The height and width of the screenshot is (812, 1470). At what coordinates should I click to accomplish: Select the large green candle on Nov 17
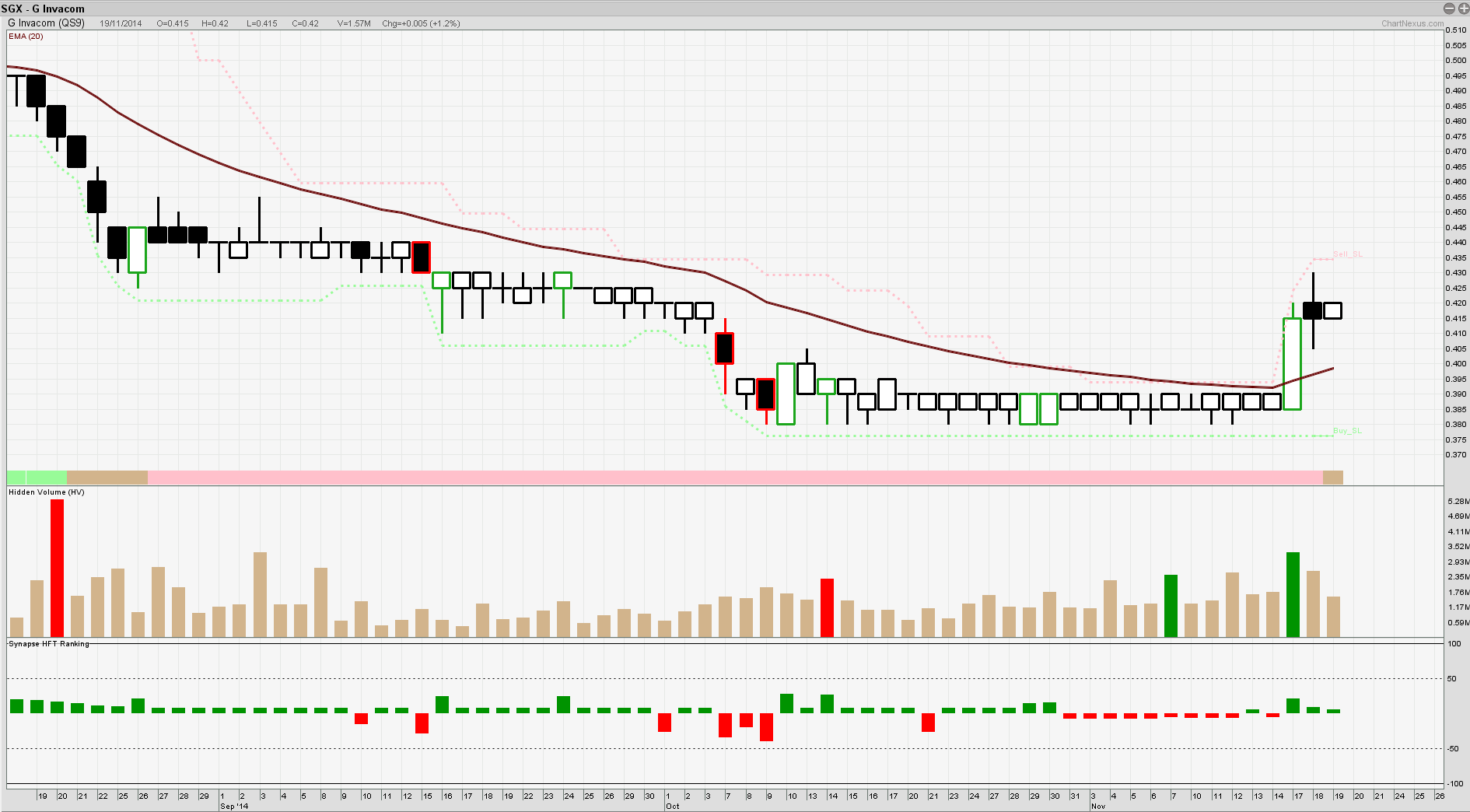point(1292,363)
